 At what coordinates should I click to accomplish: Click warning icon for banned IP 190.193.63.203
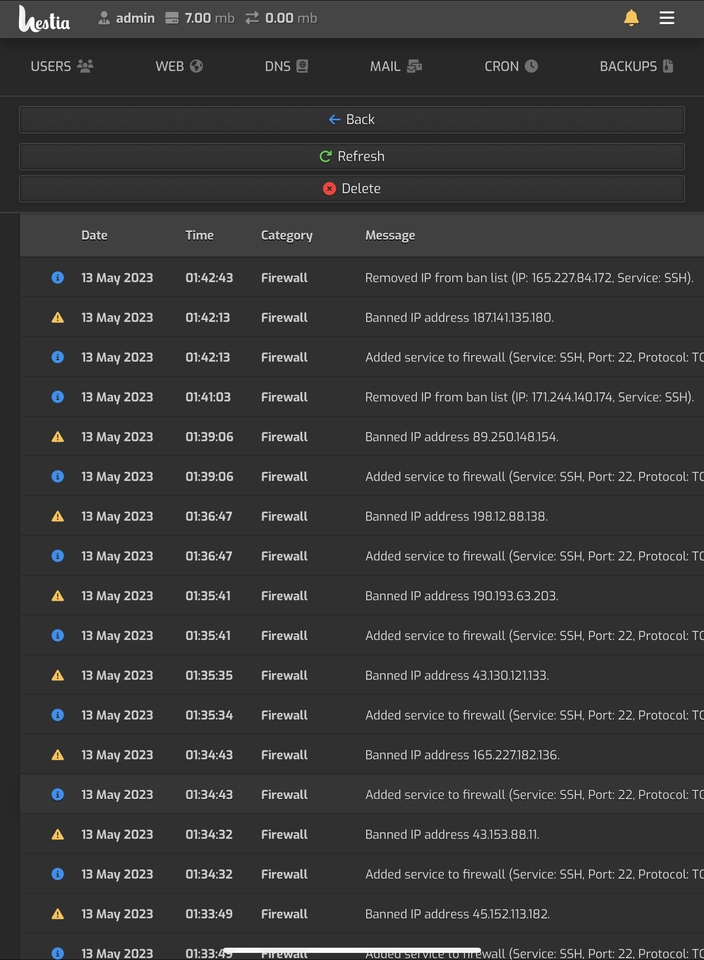click(x=58, y=596)
